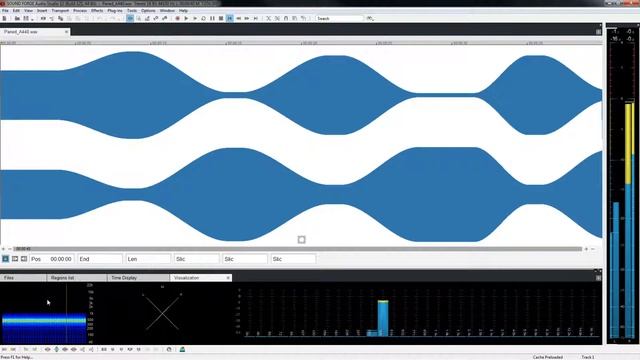Open the Help menu

click(183, 11)
